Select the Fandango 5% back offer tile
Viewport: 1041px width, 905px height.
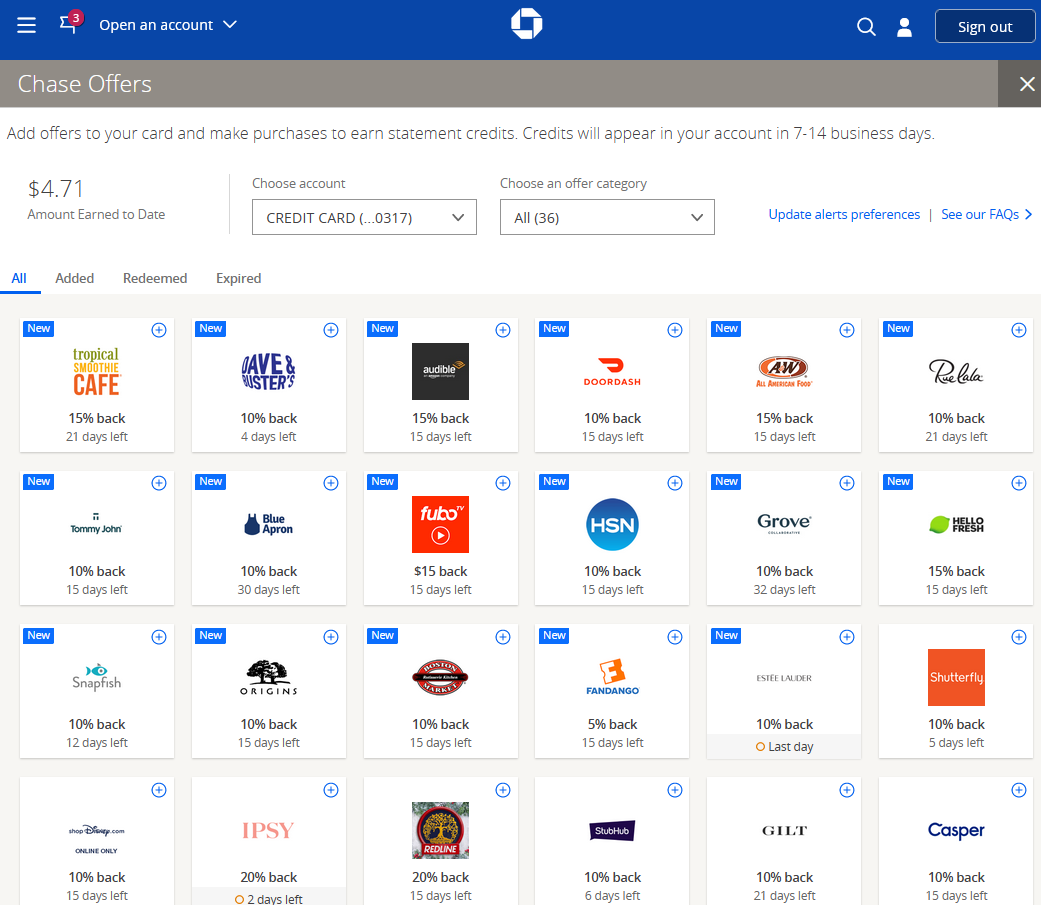coord(611,690)
